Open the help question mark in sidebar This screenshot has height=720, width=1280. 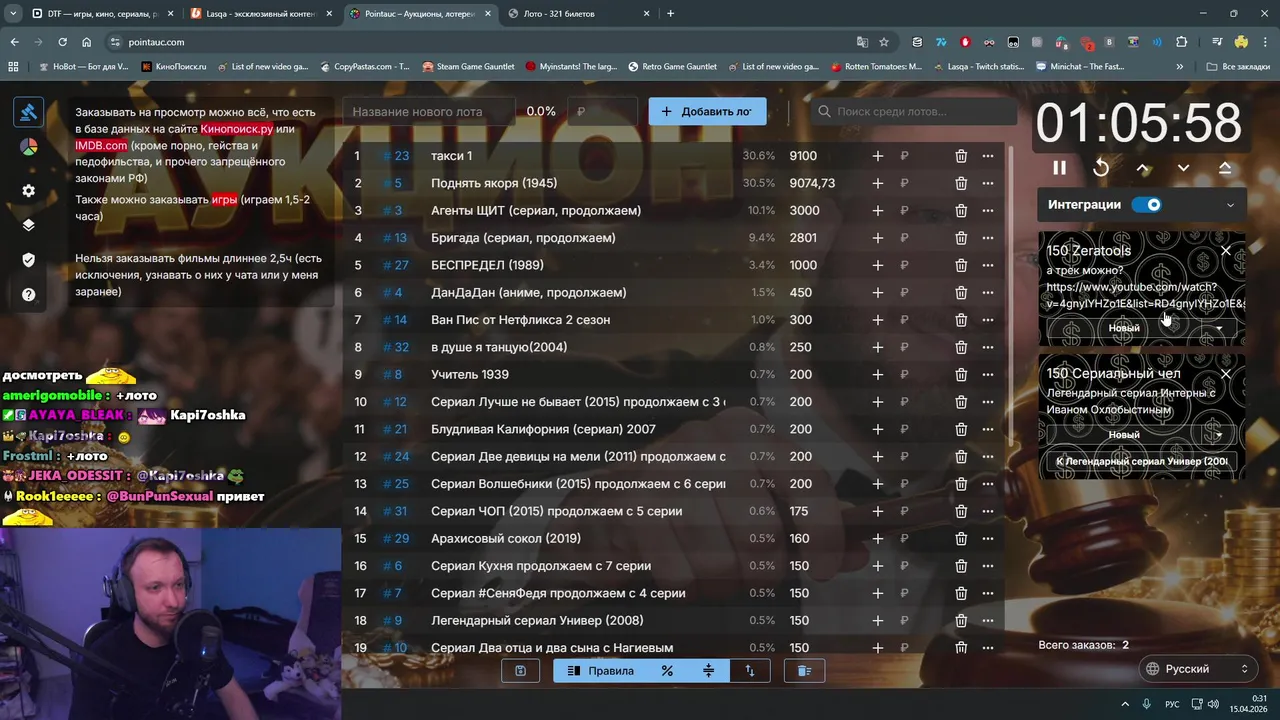click(28, 295)
